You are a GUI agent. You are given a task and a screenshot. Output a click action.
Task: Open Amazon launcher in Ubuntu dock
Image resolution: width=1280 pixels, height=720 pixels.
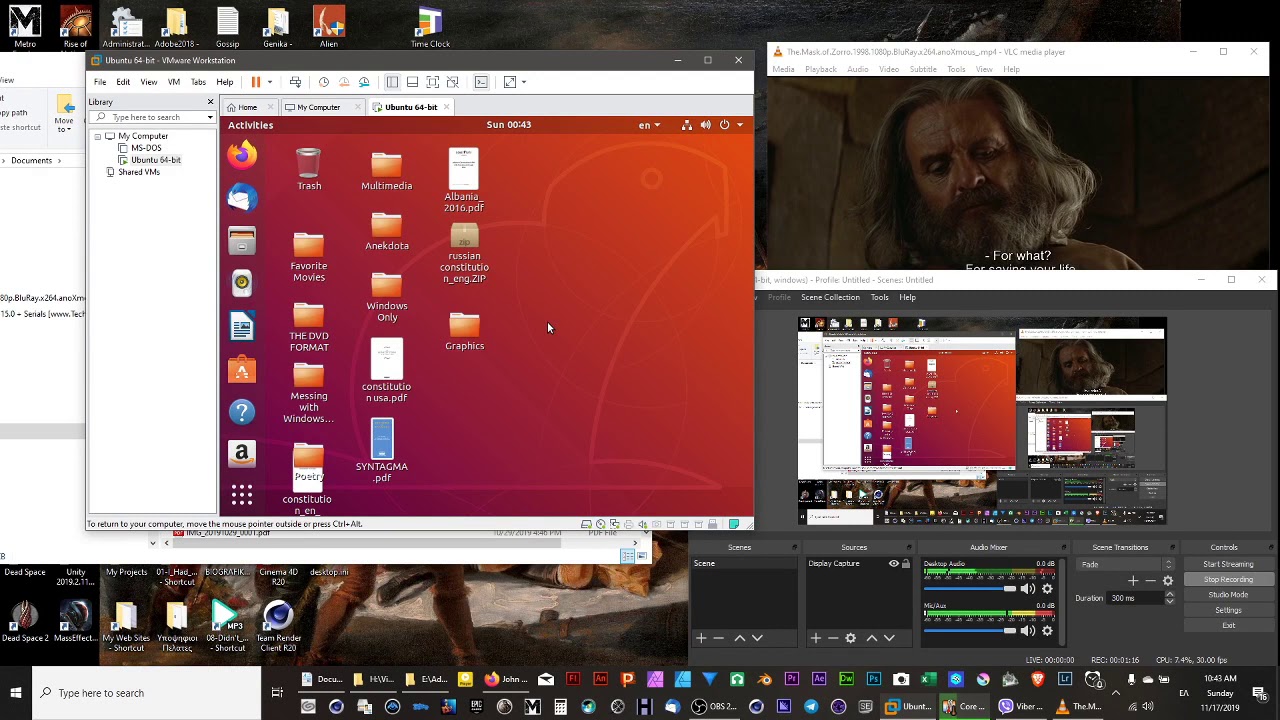241,454
